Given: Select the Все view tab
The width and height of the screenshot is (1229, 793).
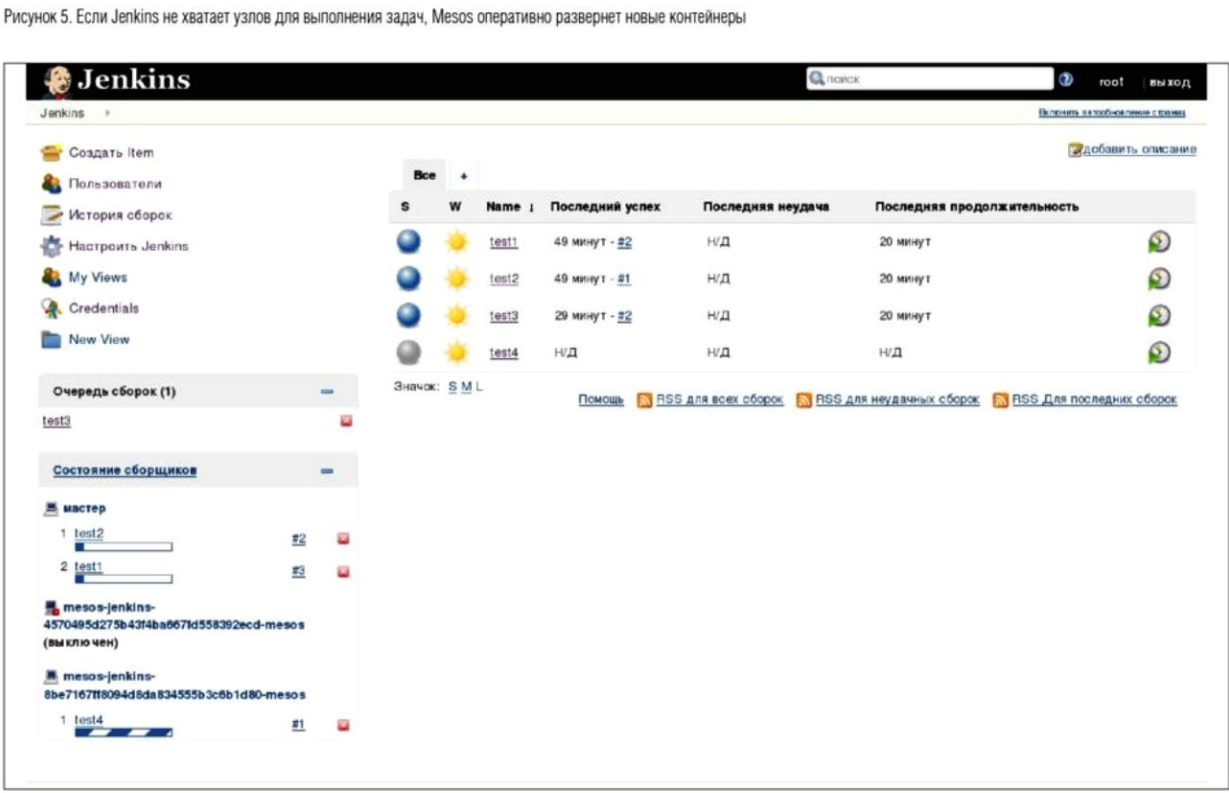Looking at the screenshot, I should 425,175.
